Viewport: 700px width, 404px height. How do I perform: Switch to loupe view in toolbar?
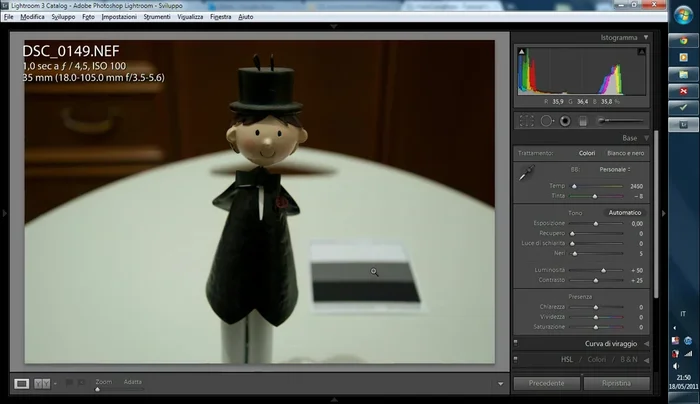click(x=22, y=383)
